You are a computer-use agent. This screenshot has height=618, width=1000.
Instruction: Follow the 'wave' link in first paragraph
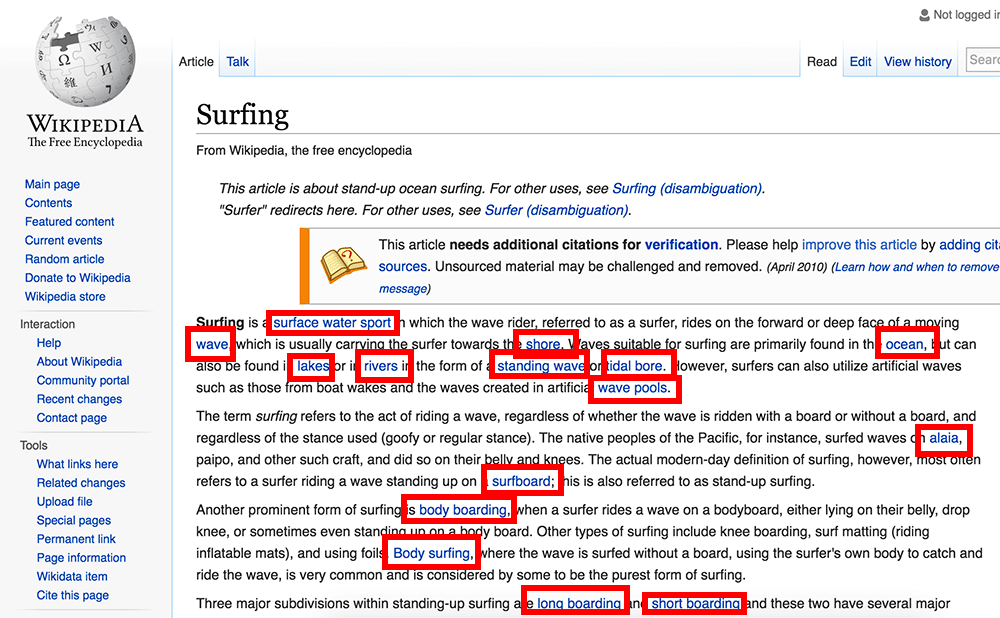point(212,344)
